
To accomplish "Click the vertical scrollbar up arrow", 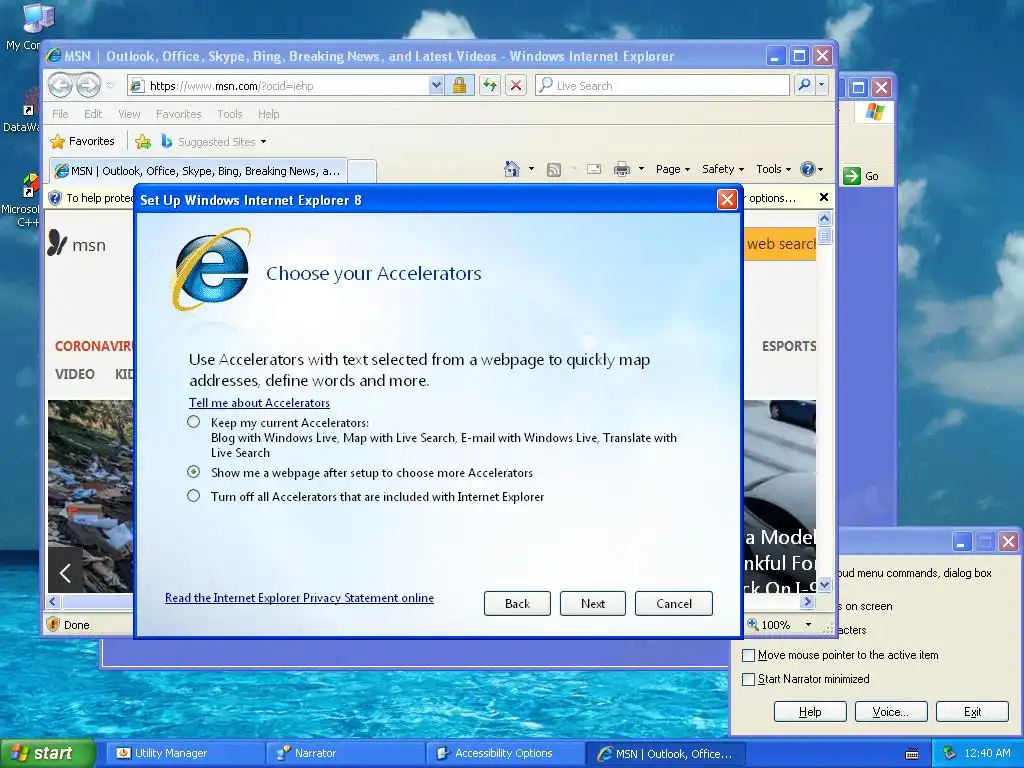I will pyautogui.click(x=824, y=218).
